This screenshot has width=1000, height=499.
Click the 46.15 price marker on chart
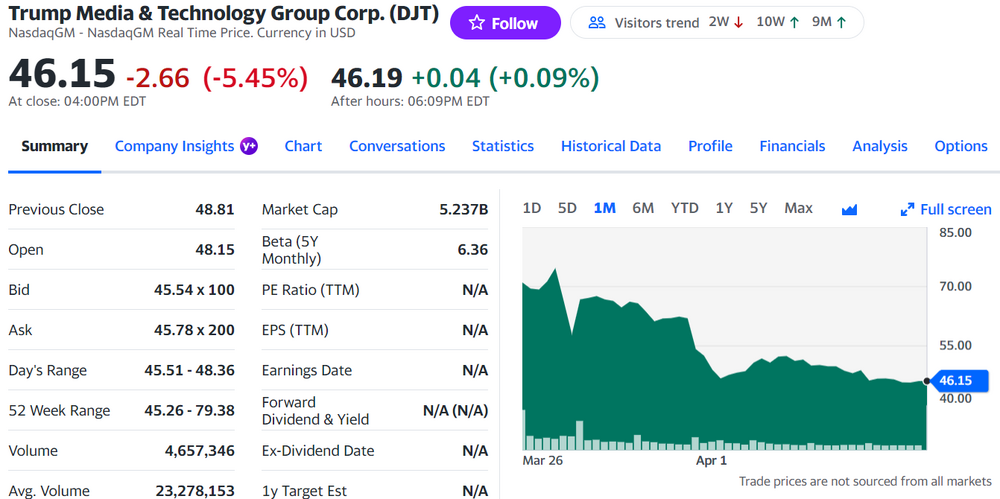point(955,381)
